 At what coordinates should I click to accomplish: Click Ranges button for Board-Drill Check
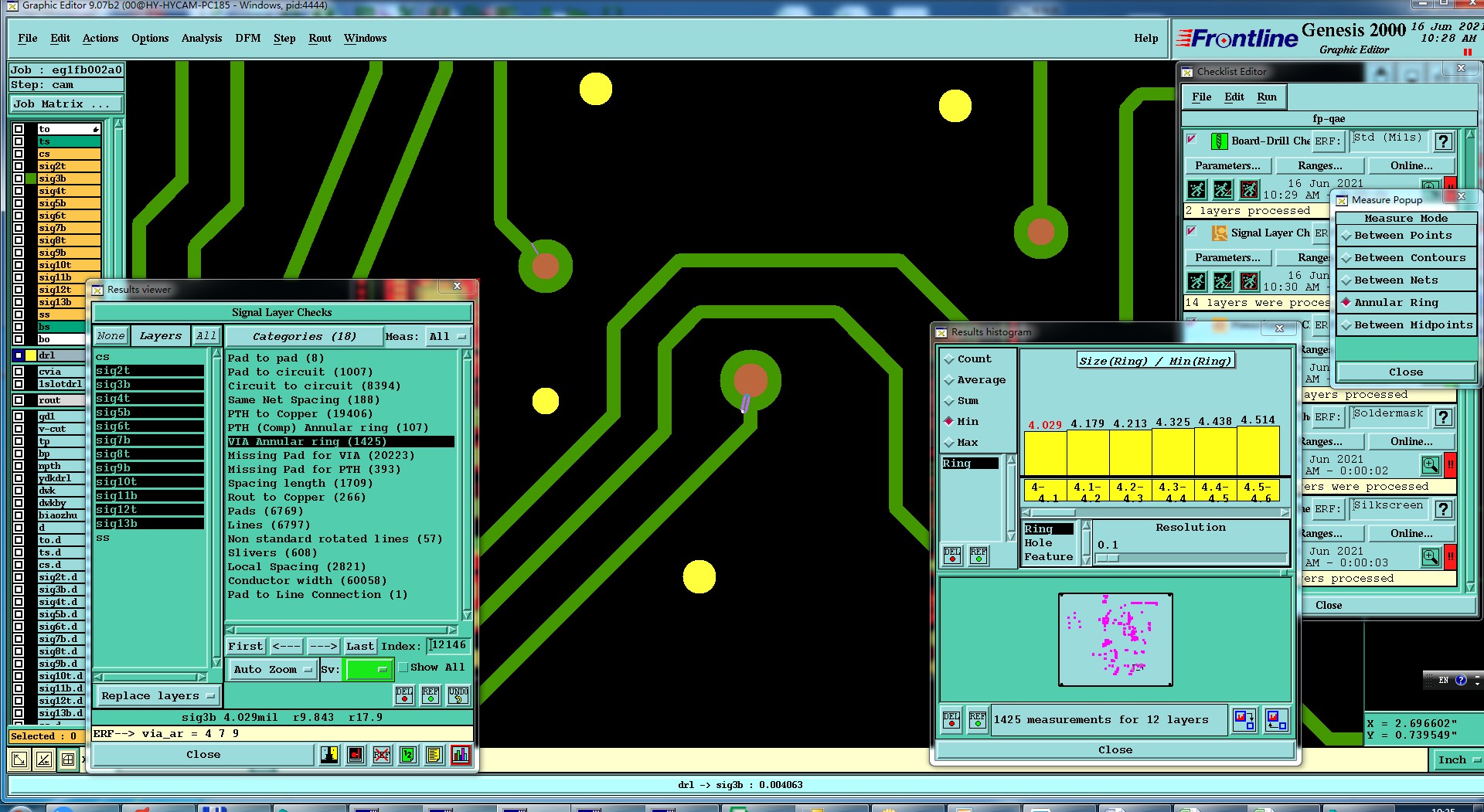[x=1320, y=166]
